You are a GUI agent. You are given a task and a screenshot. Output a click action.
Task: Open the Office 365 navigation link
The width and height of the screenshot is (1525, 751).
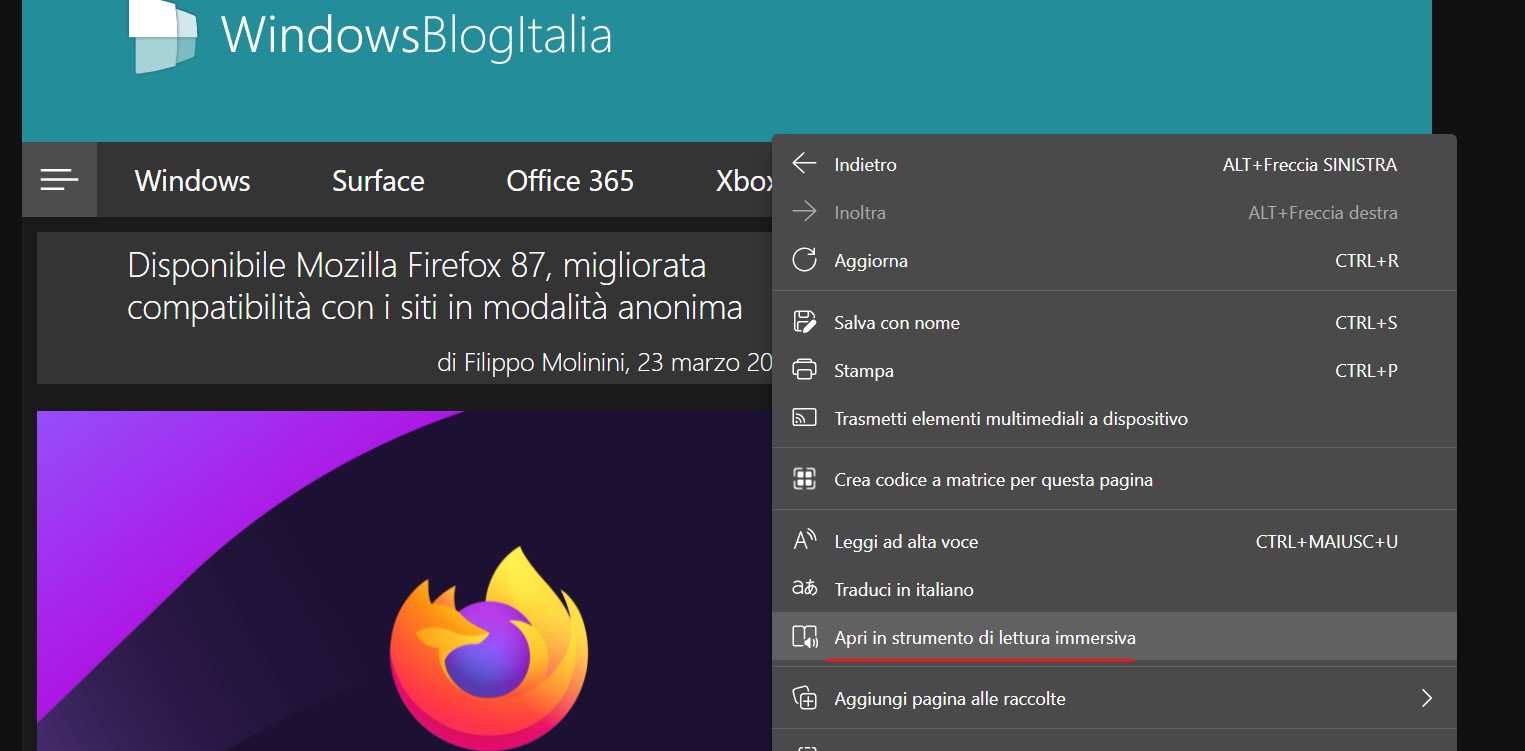[x=570, y=181]
